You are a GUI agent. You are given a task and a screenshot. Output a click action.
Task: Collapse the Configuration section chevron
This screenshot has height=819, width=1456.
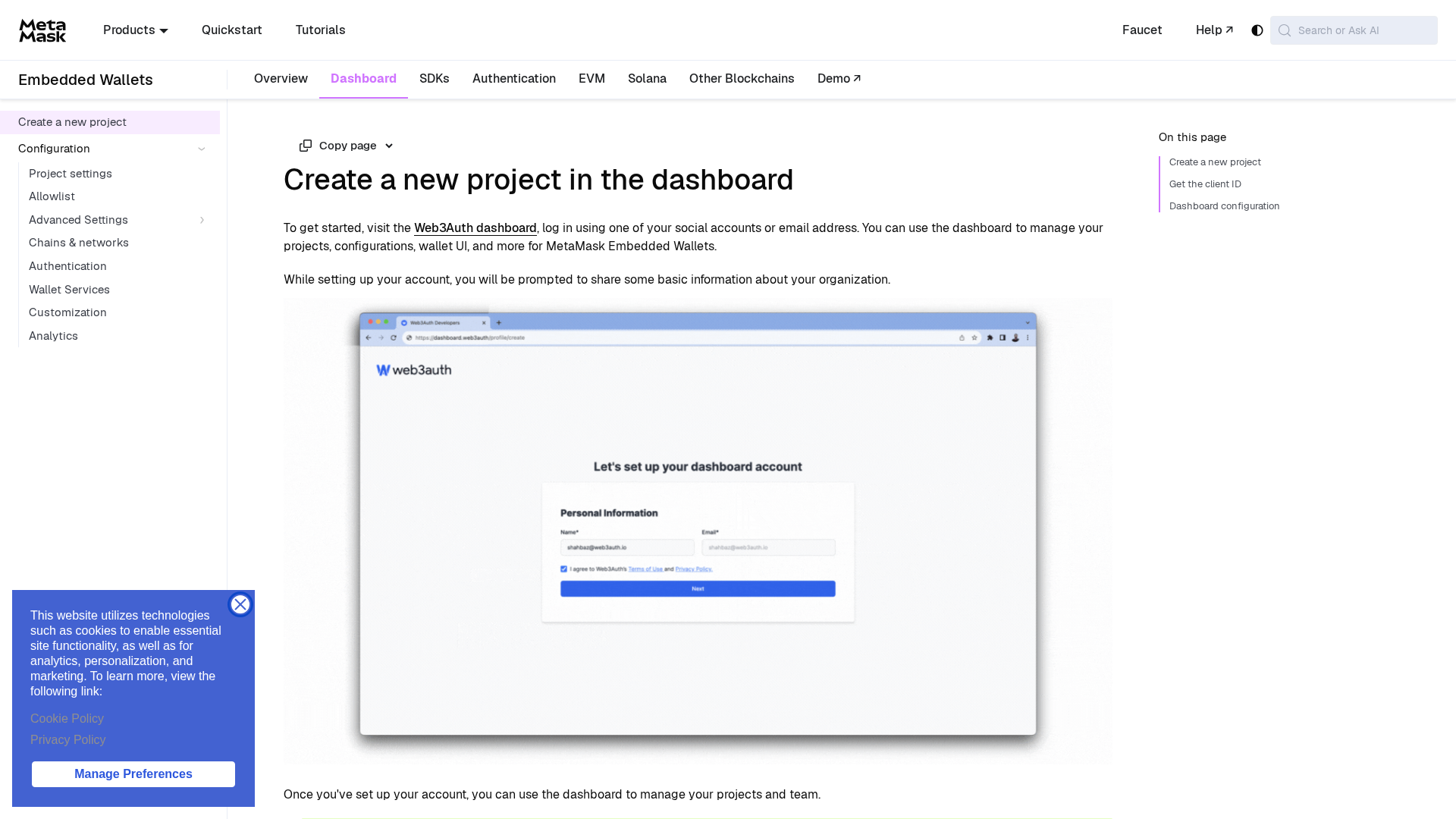point(202,149)
